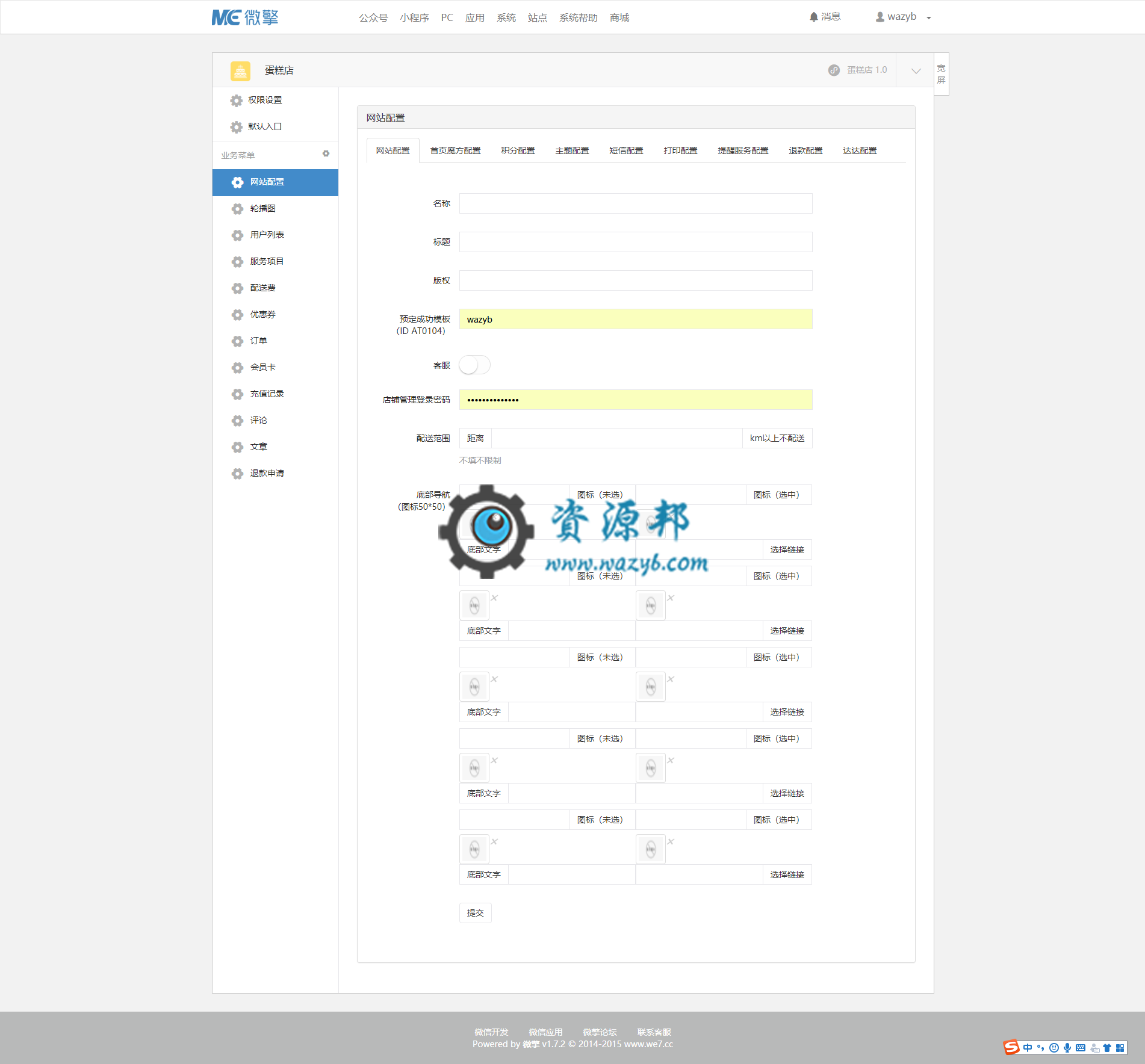
Task: Expand the wazyb account dropdown
Action: click(x=929, y=18)
